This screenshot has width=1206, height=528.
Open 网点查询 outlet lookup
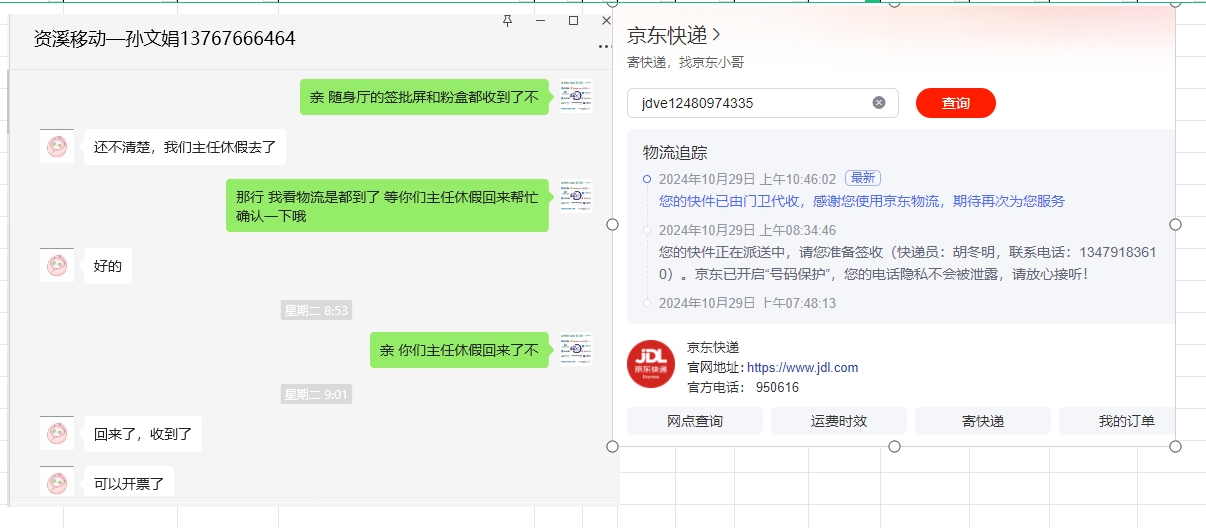(695, 421)
